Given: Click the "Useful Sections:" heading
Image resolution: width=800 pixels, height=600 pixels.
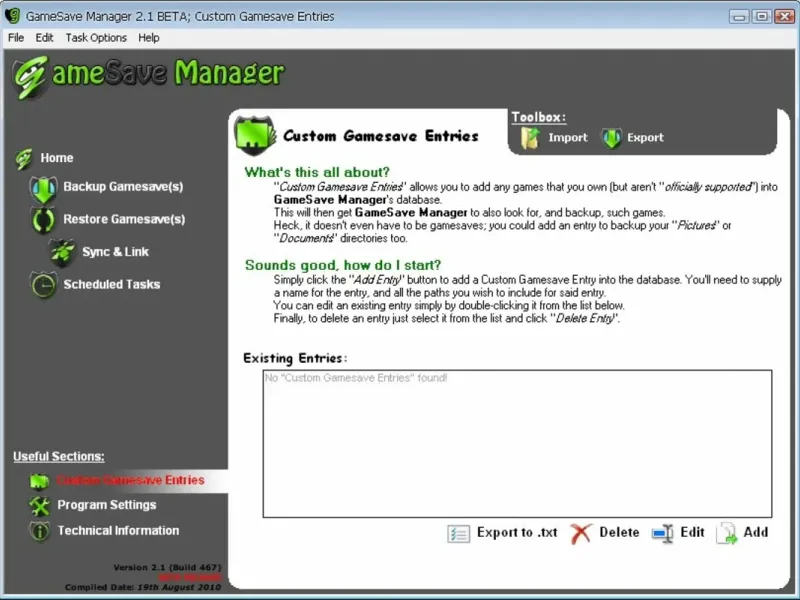Looking at the screenshot, I should (x=59, y=457).
